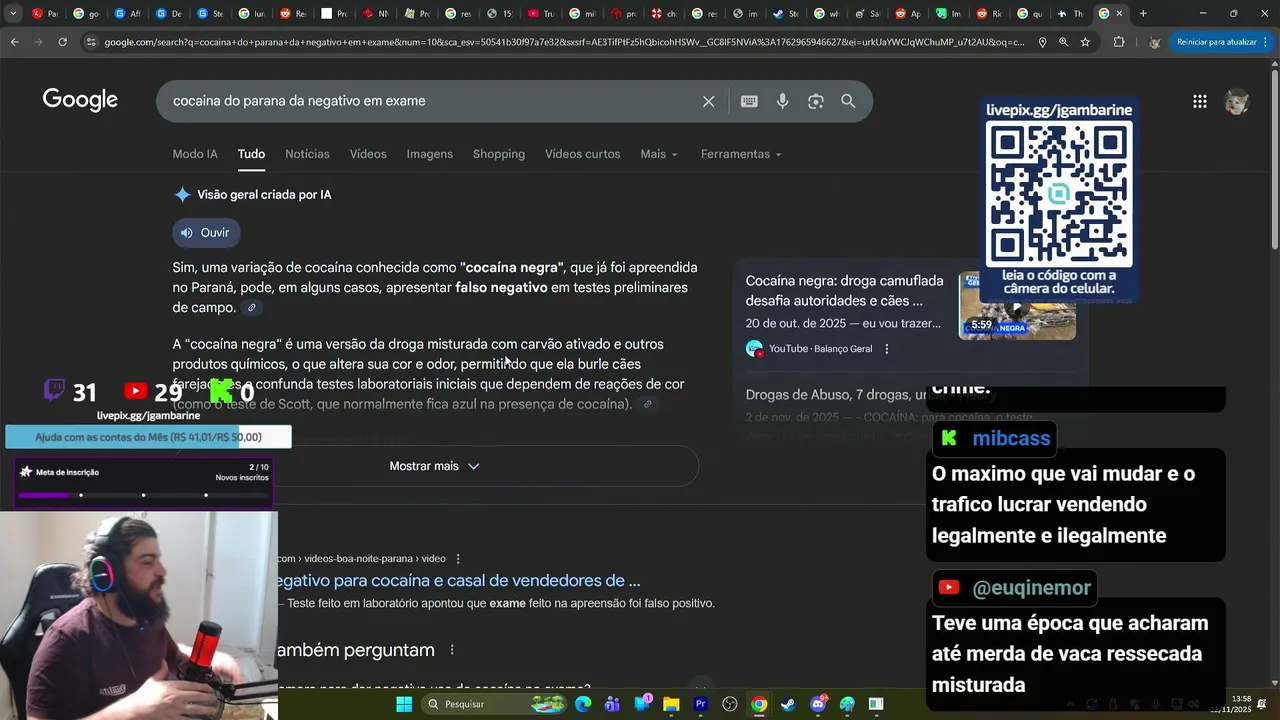
Task: Open the YouTube · Balanço Geral source
Action: [x=809, y=349]
